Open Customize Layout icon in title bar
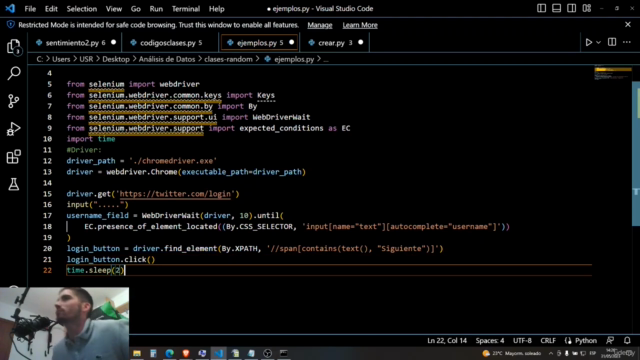 (587, 8)
